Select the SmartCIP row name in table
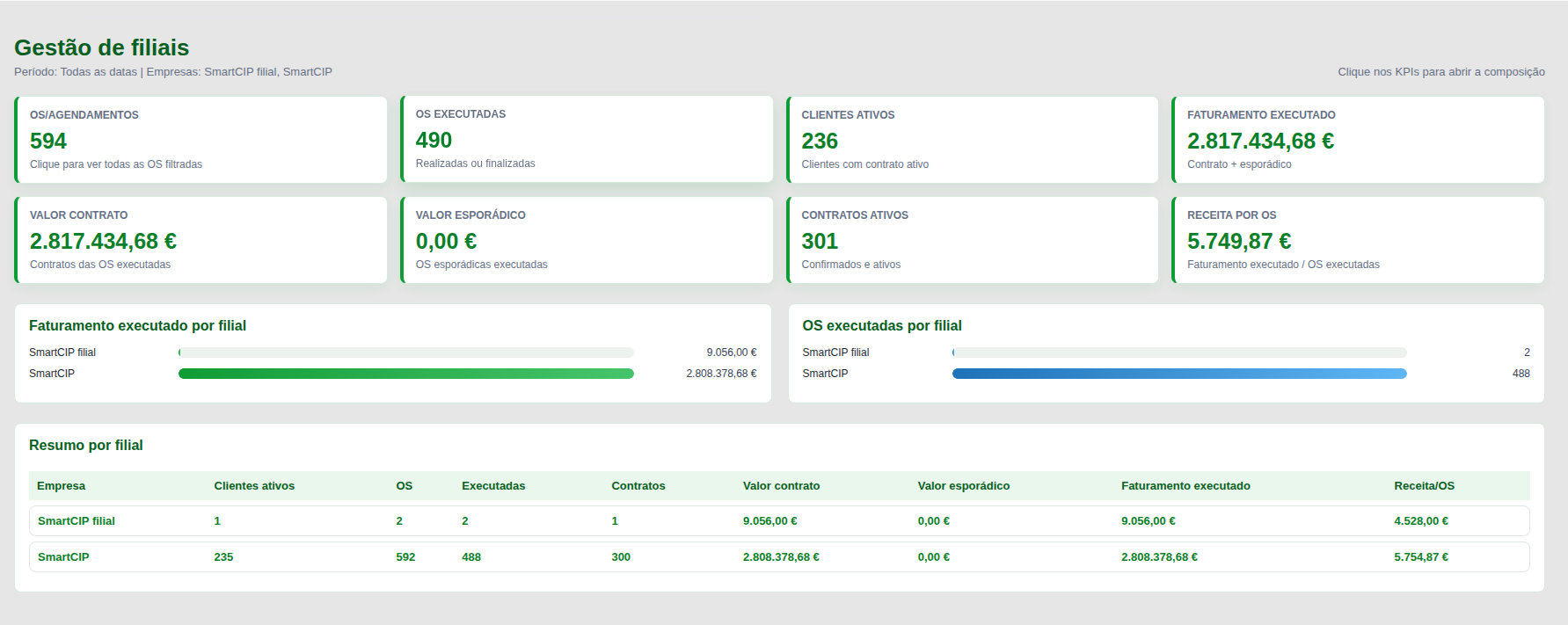 [63, 557]
